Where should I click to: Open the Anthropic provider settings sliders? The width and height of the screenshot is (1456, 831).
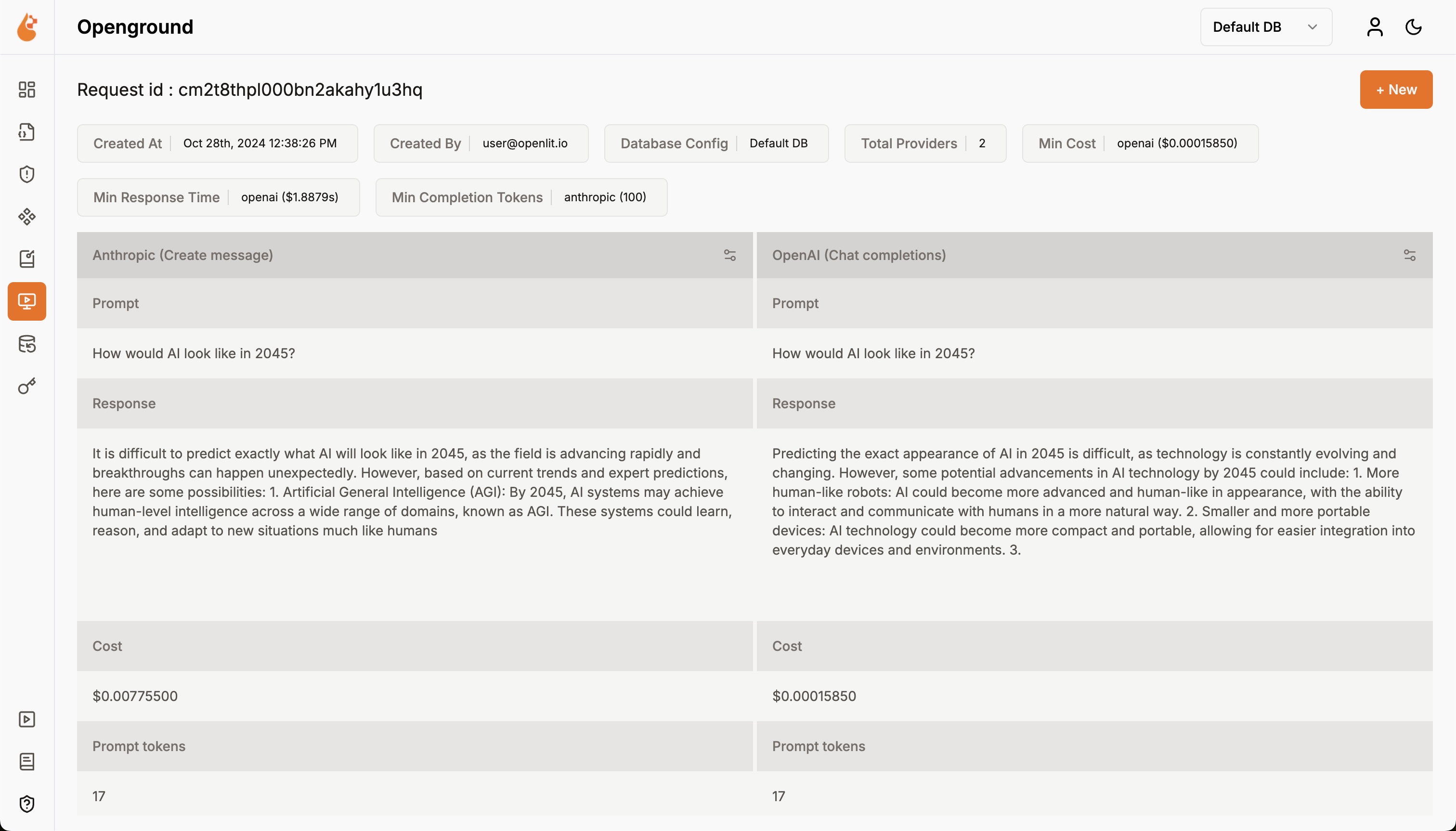coord(729,255)
